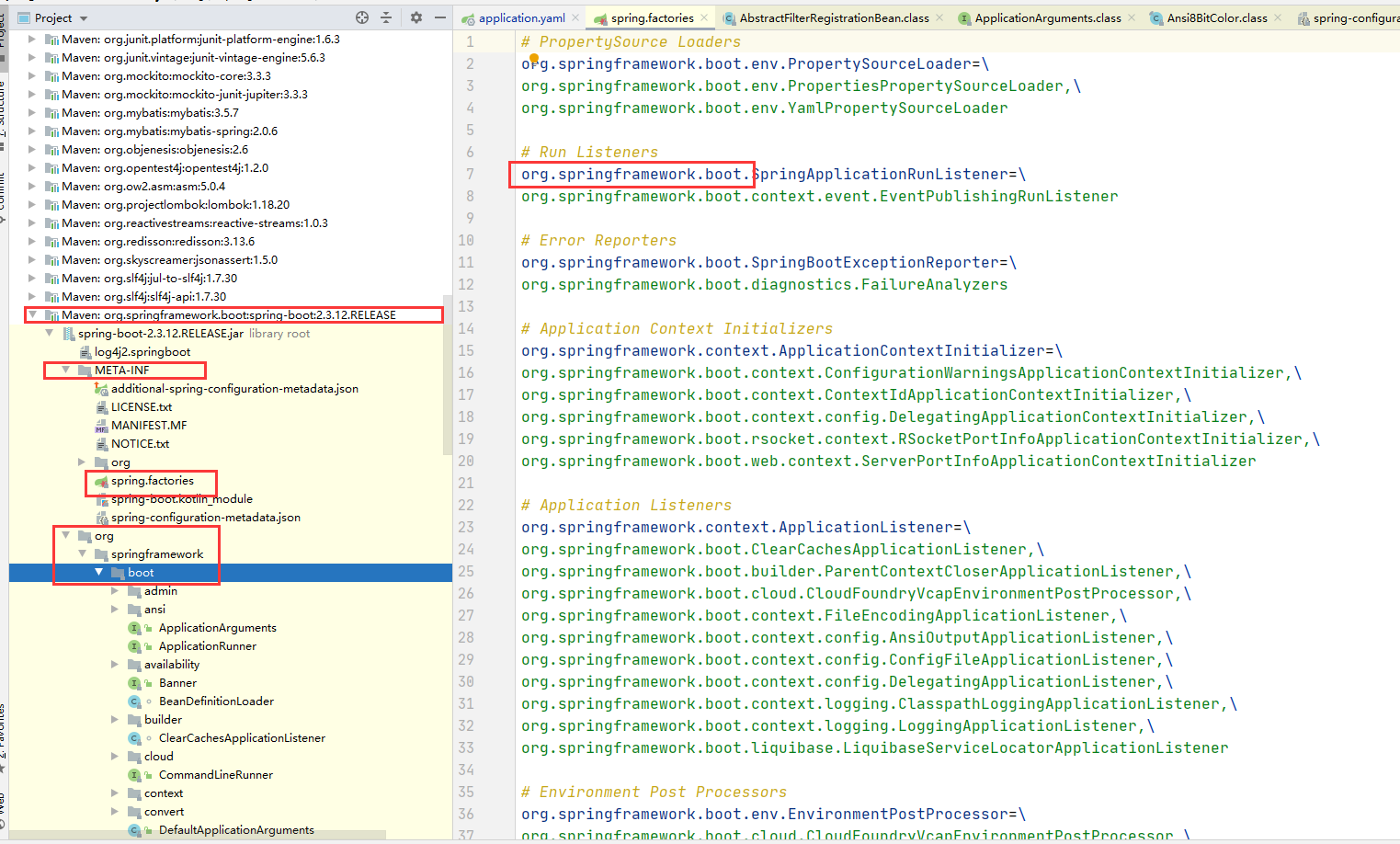Select spring.factories file in tree

[153, 481]
